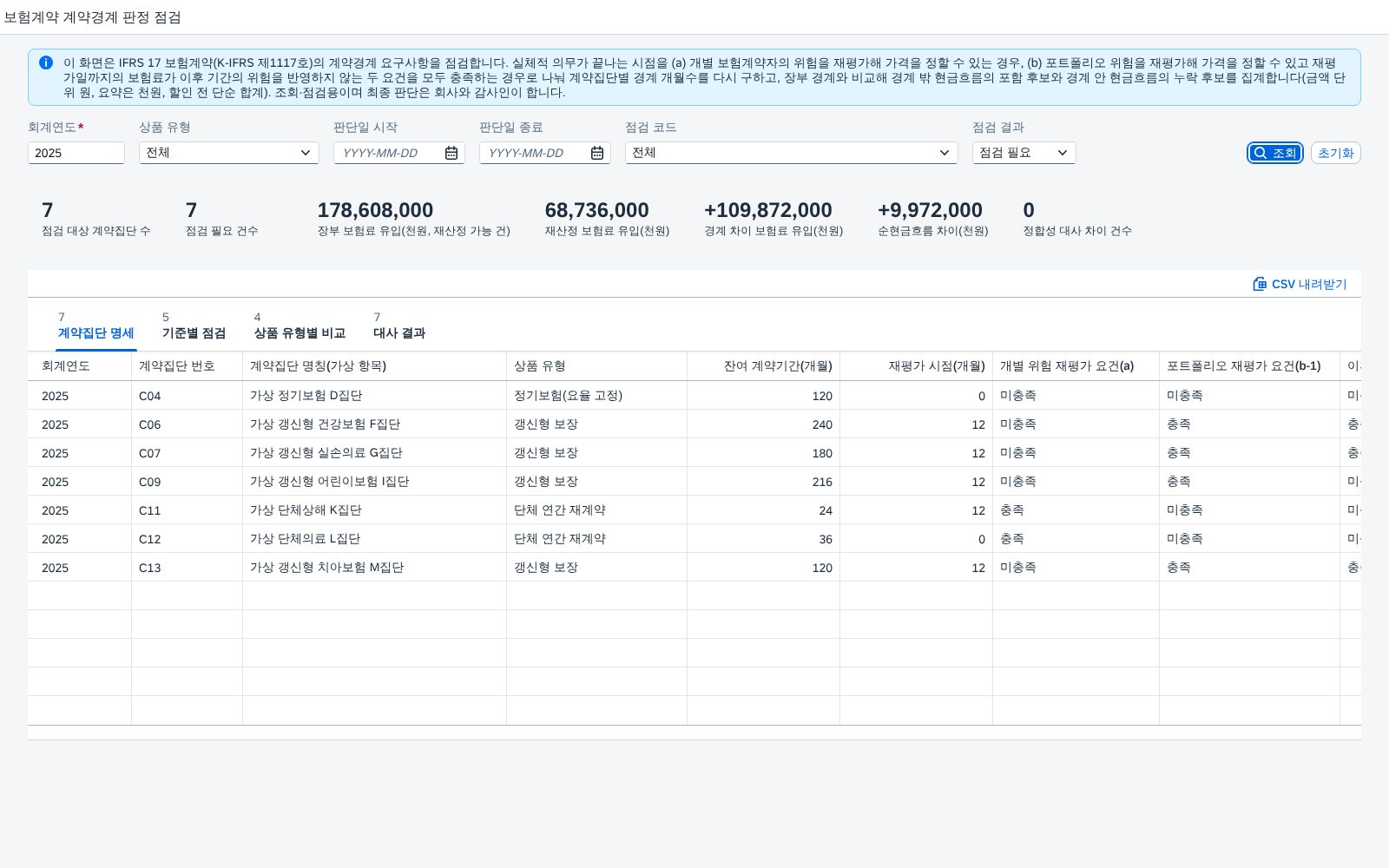Open the 점검 결과 dropdown
1389x868 pixels.
1063,153
